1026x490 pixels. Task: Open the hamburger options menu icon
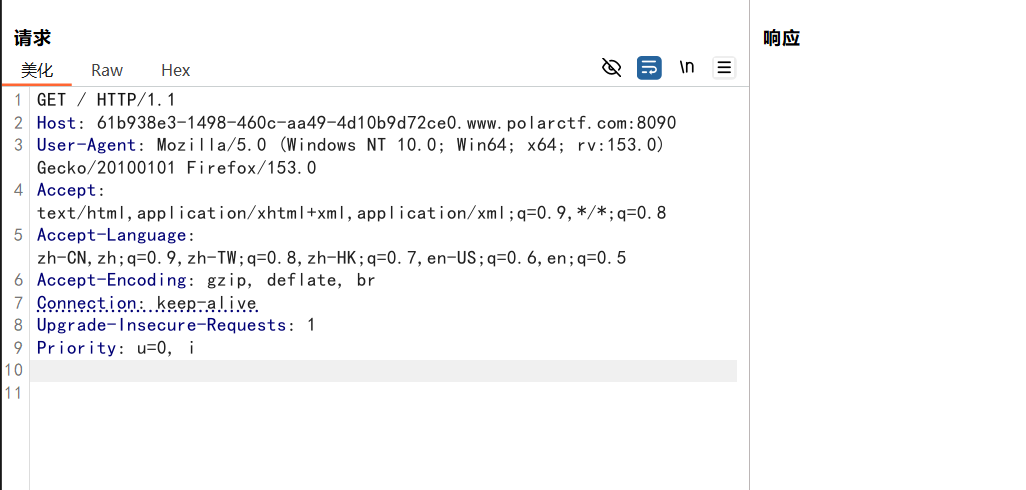724,67
